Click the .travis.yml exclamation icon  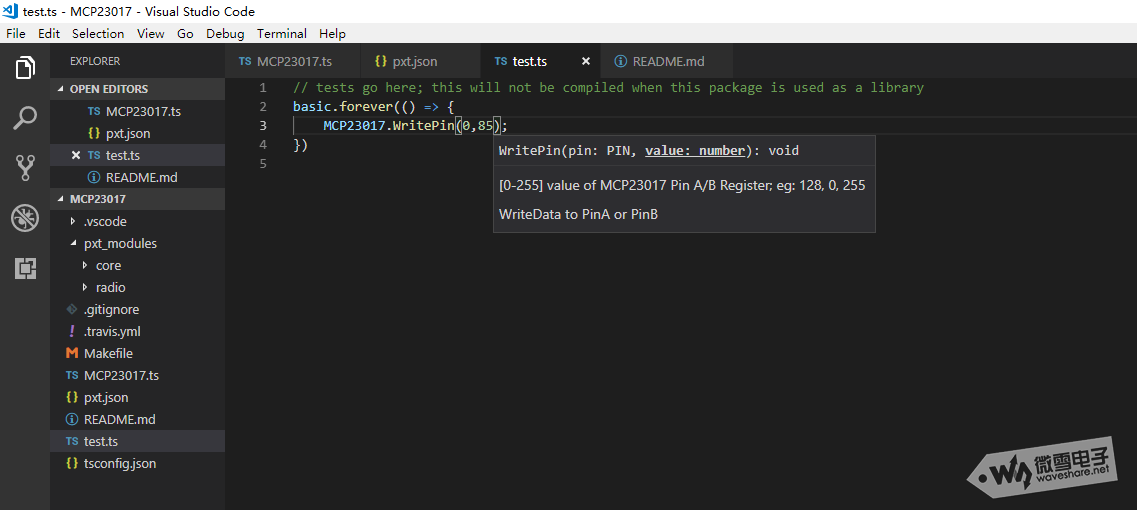point(71,332)
